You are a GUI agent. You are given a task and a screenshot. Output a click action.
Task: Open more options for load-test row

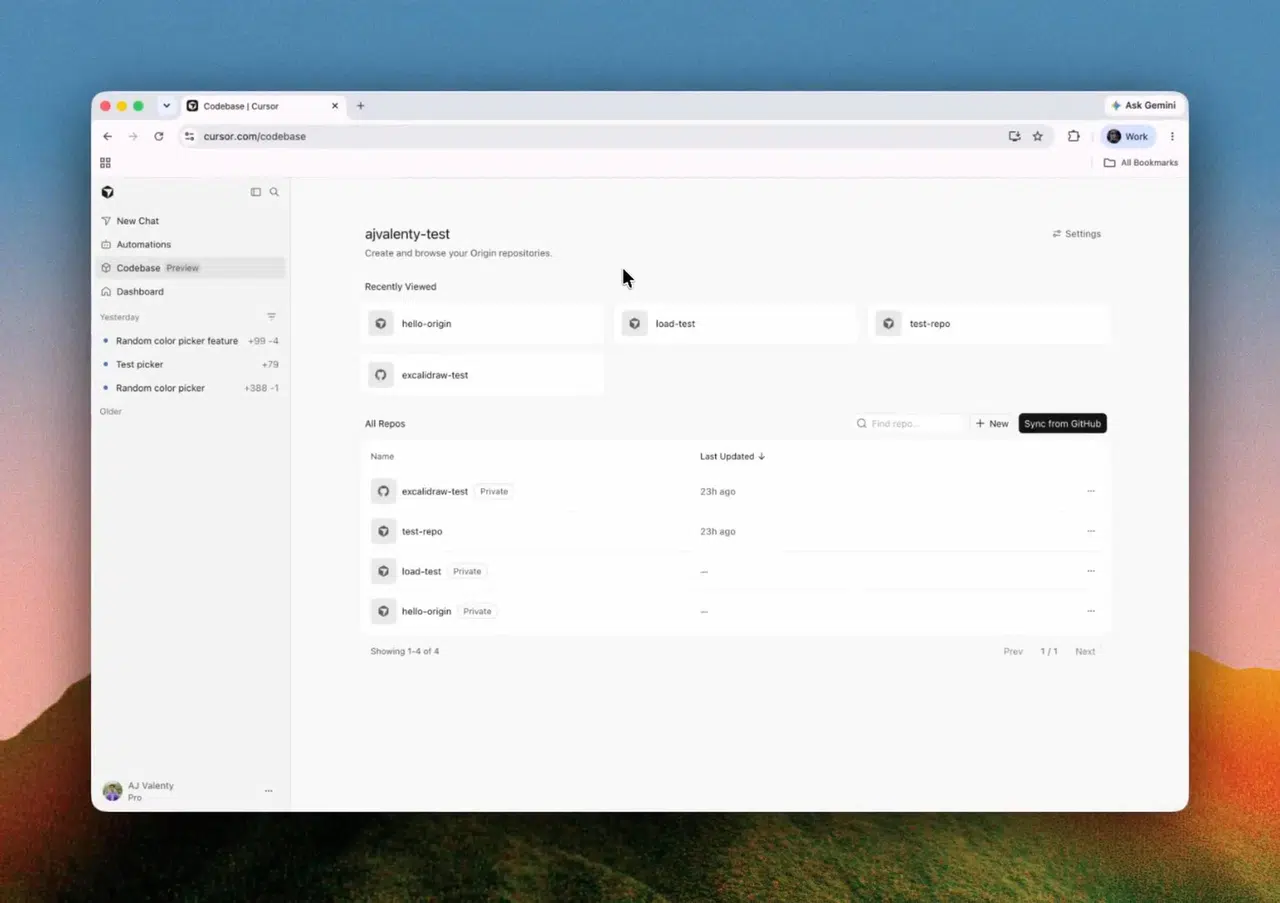tap(1090, 571)
